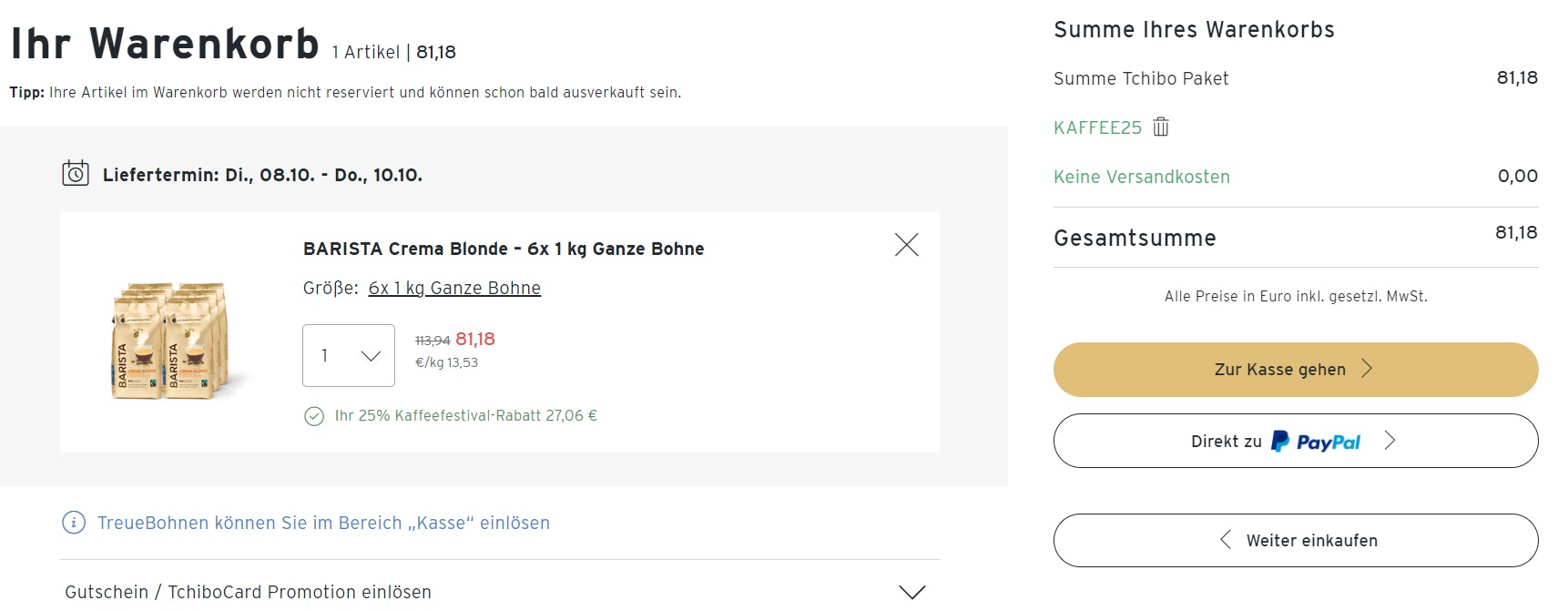Remove BARISTA Crema Blonde from cart
1568x611 pixels.
coord(906,245)
